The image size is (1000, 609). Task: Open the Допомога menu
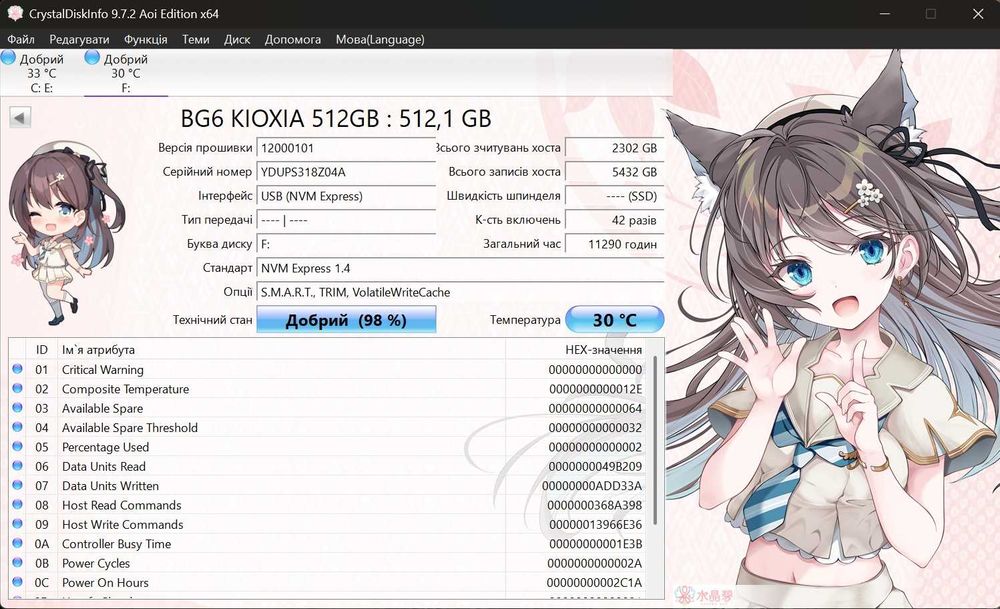pyautogui.click(x=293, y=40)
